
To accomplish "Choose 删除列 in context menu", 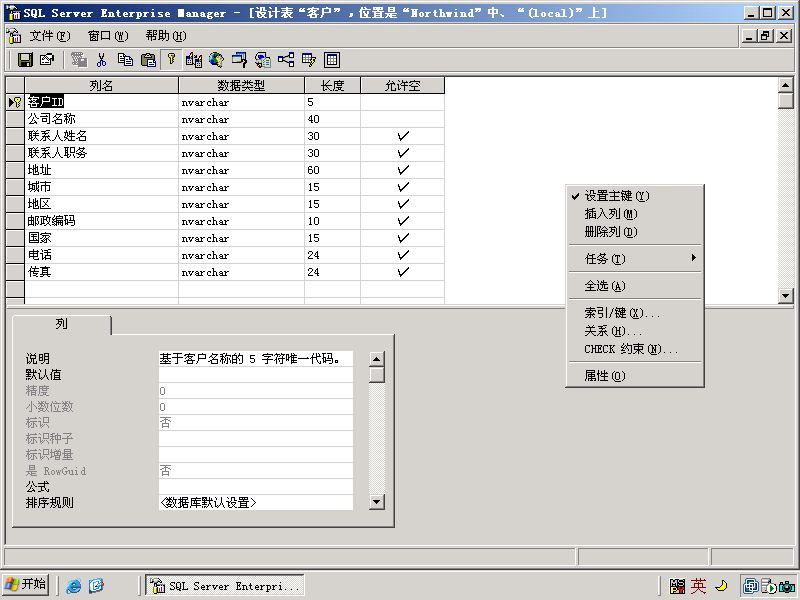I will click(x=635, y=232).
